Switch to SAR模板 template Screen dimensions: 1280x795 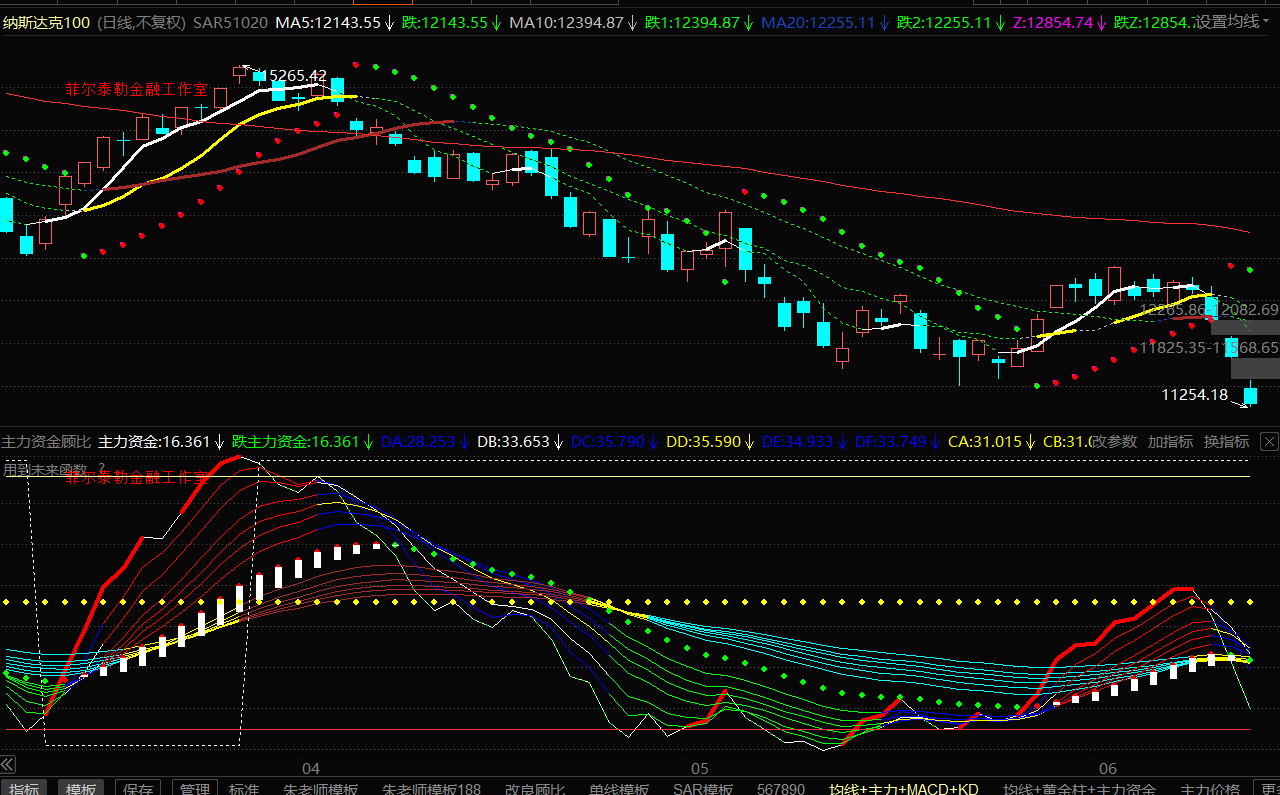click(702, 788)
